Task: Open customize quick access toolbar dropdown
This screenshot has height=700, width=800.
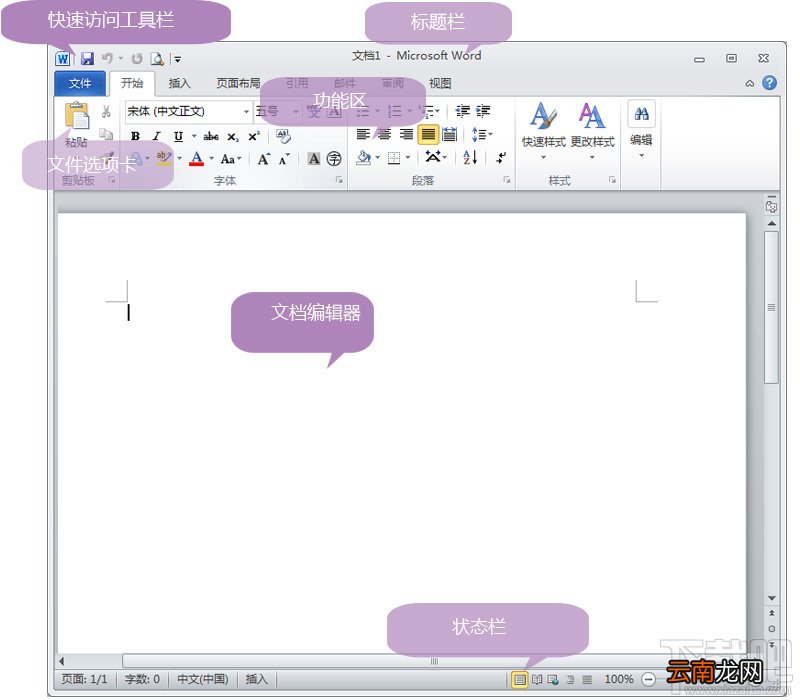Action: (178, 59)
